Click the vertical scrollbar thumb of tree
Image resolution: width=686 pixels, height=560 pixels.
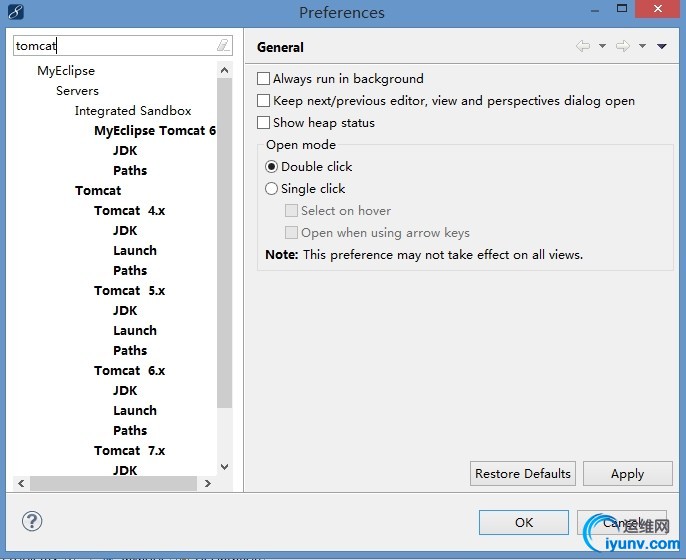point(224,243)
